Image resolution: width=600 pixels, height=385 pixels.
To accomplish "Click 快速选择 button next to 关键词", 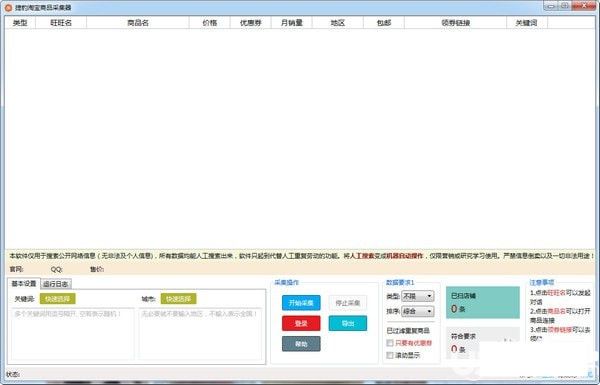I will (x=58, y=299).
